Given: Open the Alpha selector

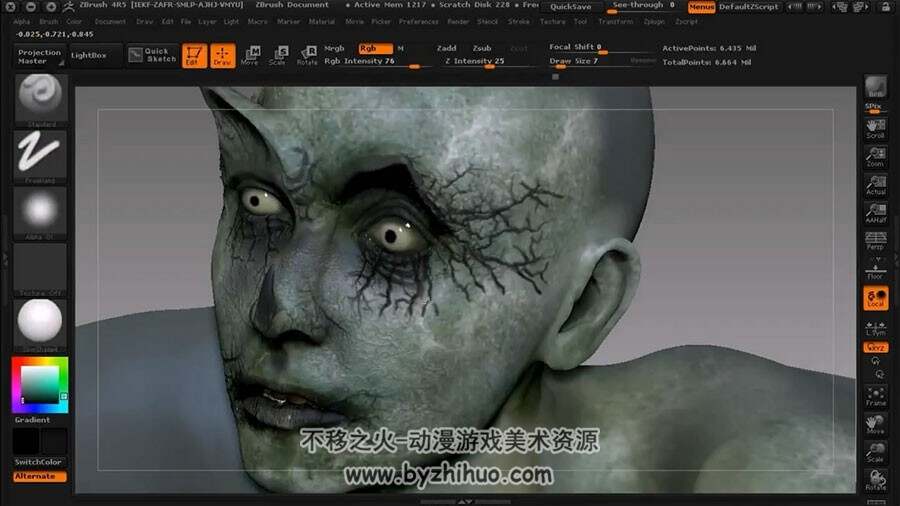Looking at the screenshot, I should 40,212.
